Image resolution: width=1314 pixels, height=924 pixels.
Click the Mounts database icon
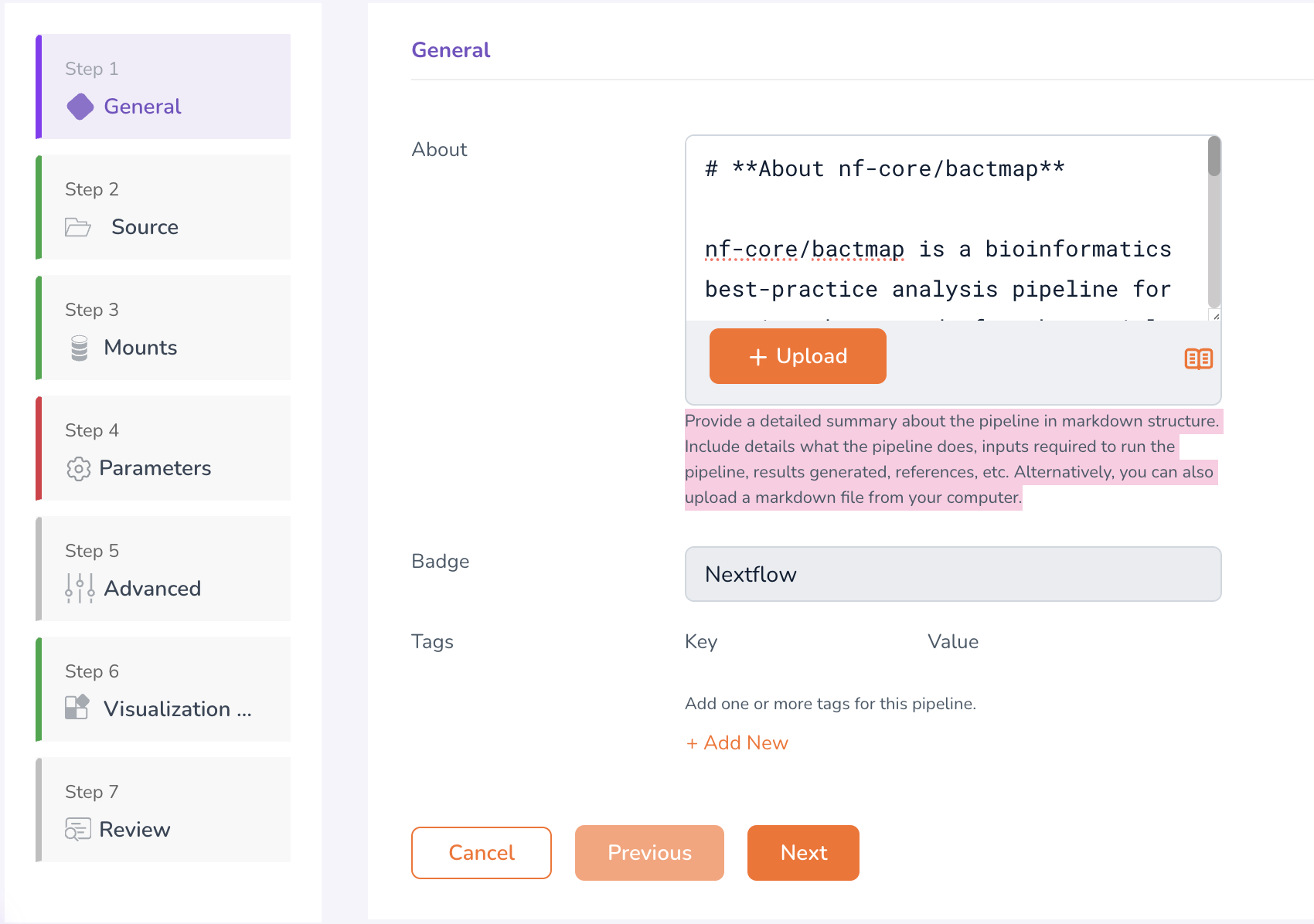(79, 348)
